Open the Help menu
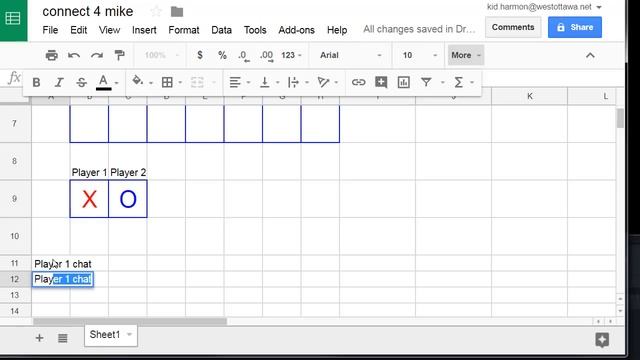The width and height of the screenshot is (640, 360). [337, 30]
